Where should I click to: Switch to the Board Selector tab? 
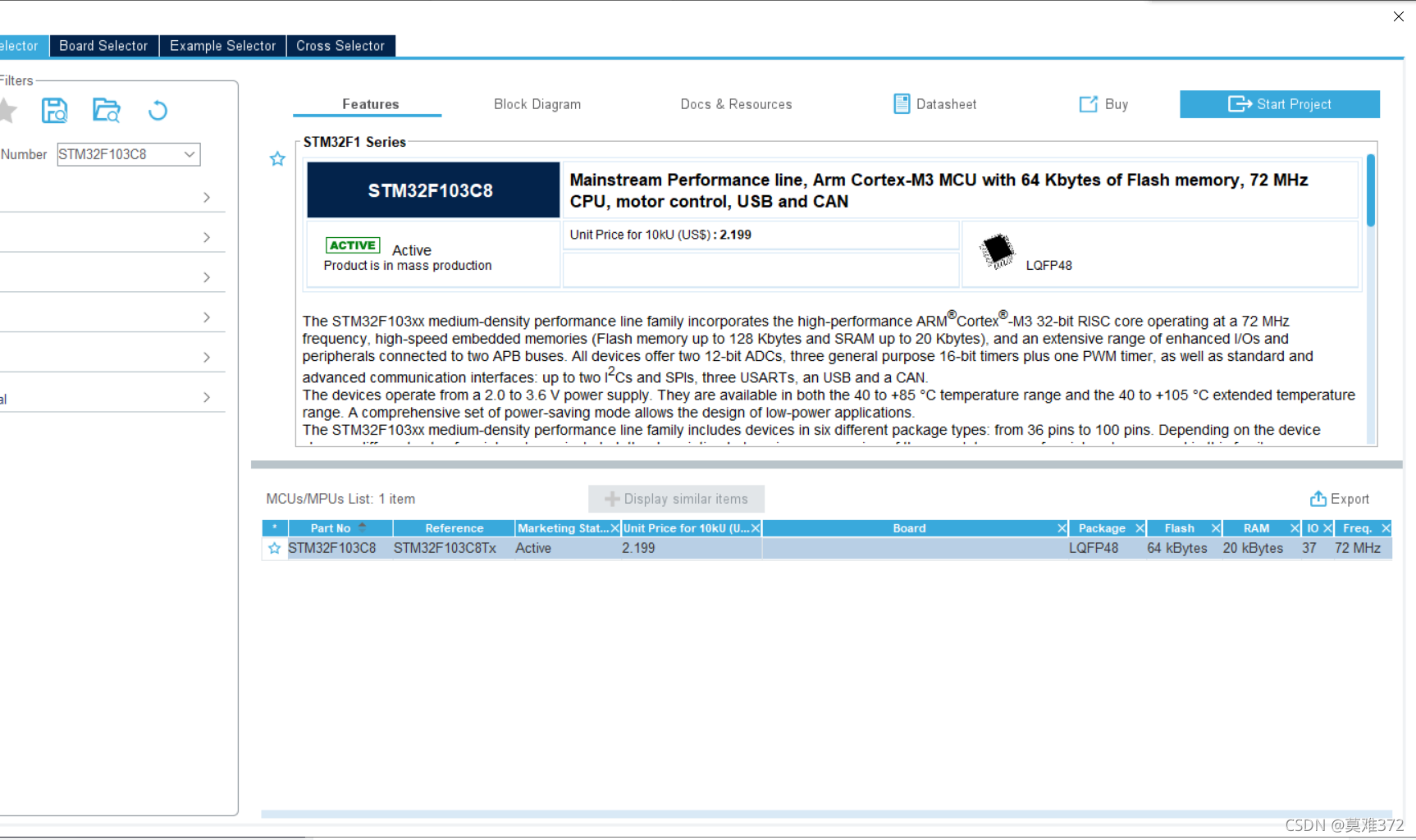(103, 46)
